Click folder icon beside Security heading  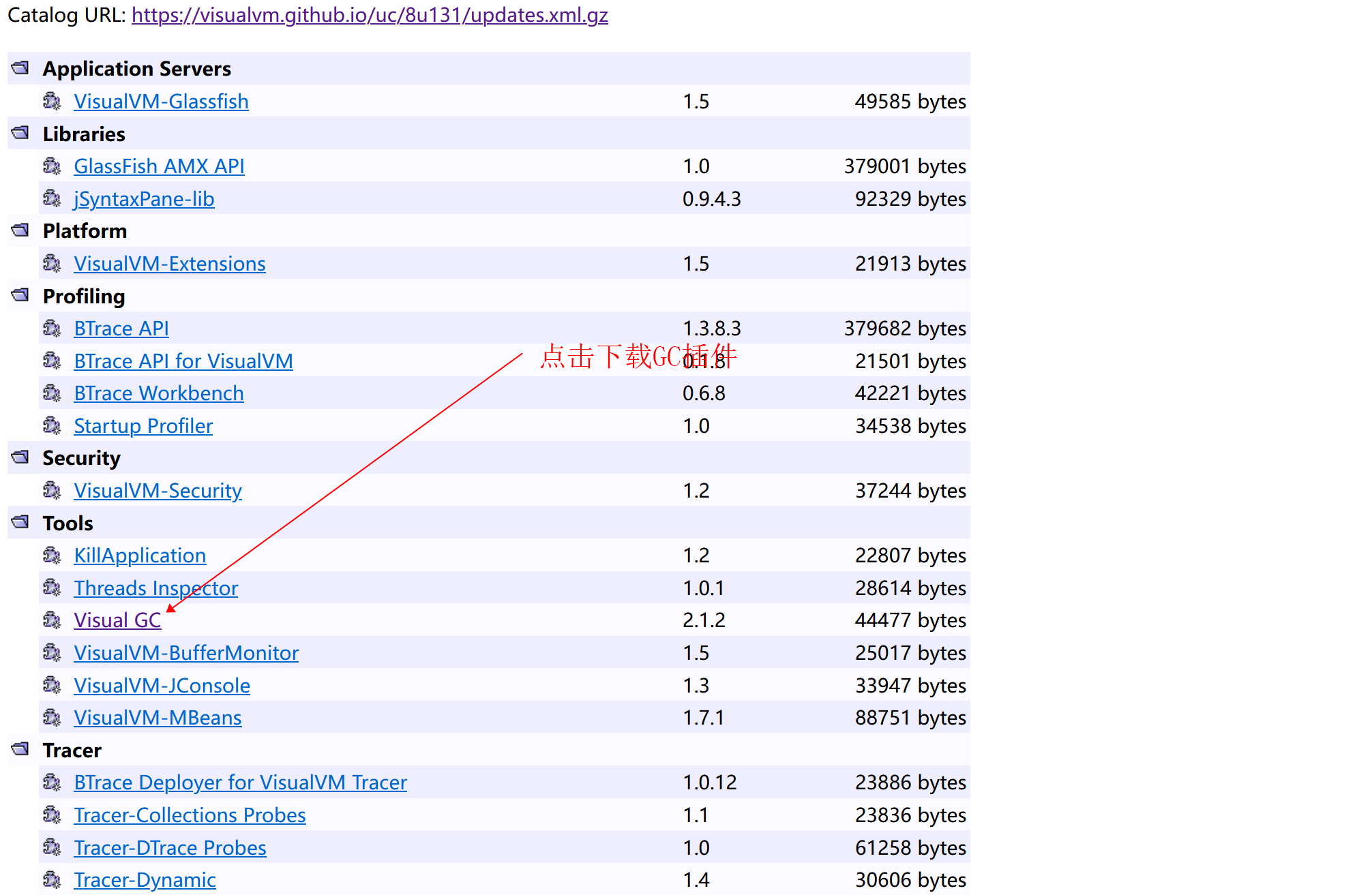point(20,457)
